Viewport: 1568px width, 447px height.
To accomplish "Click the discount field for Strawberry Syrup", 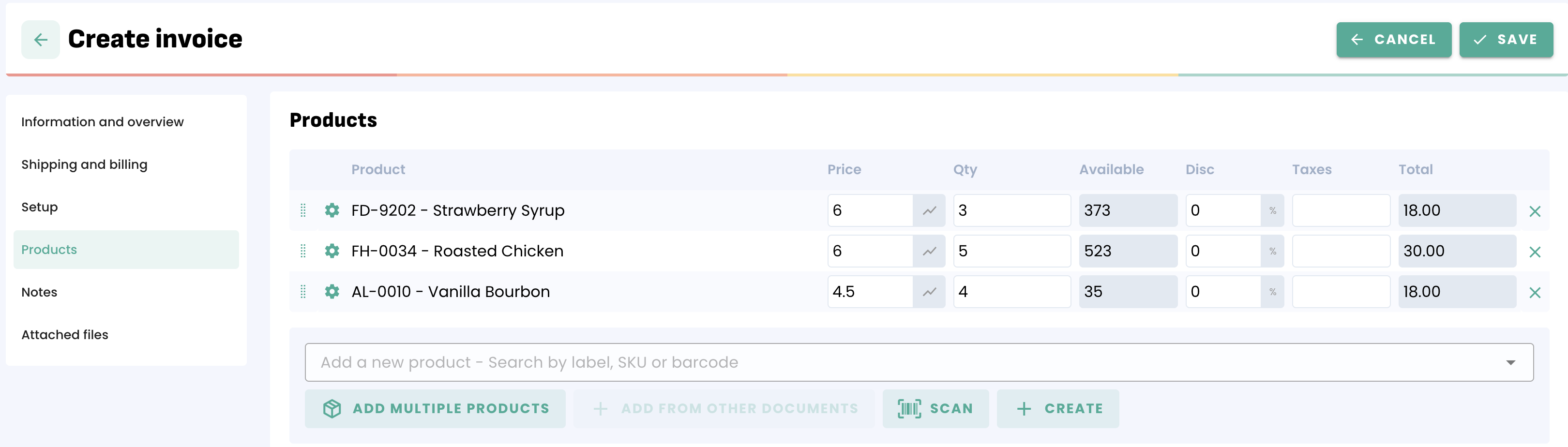I will click(1223, 210).
